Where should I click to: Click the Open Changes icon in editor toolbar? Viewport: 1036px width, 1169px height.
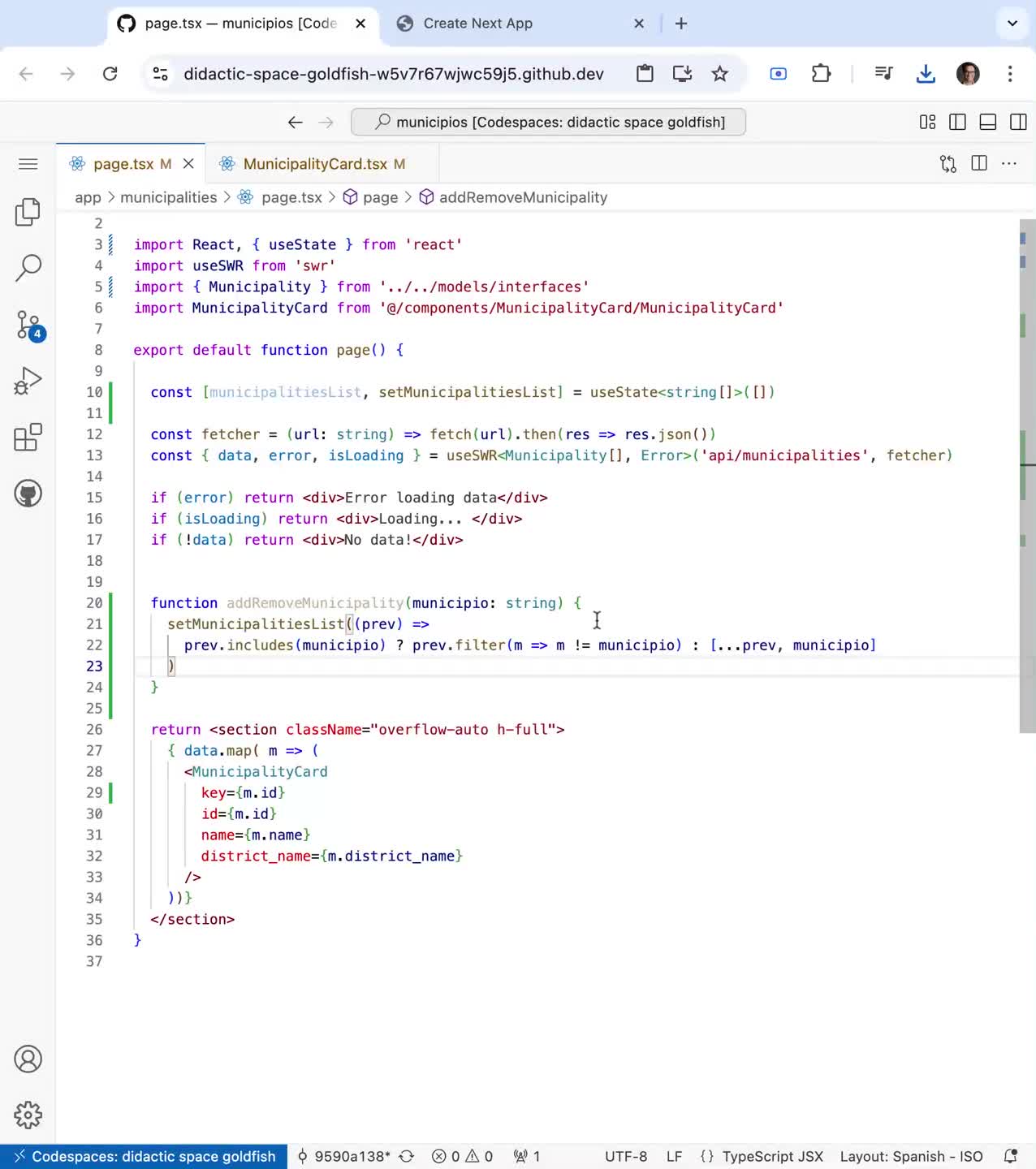[948, 164]
